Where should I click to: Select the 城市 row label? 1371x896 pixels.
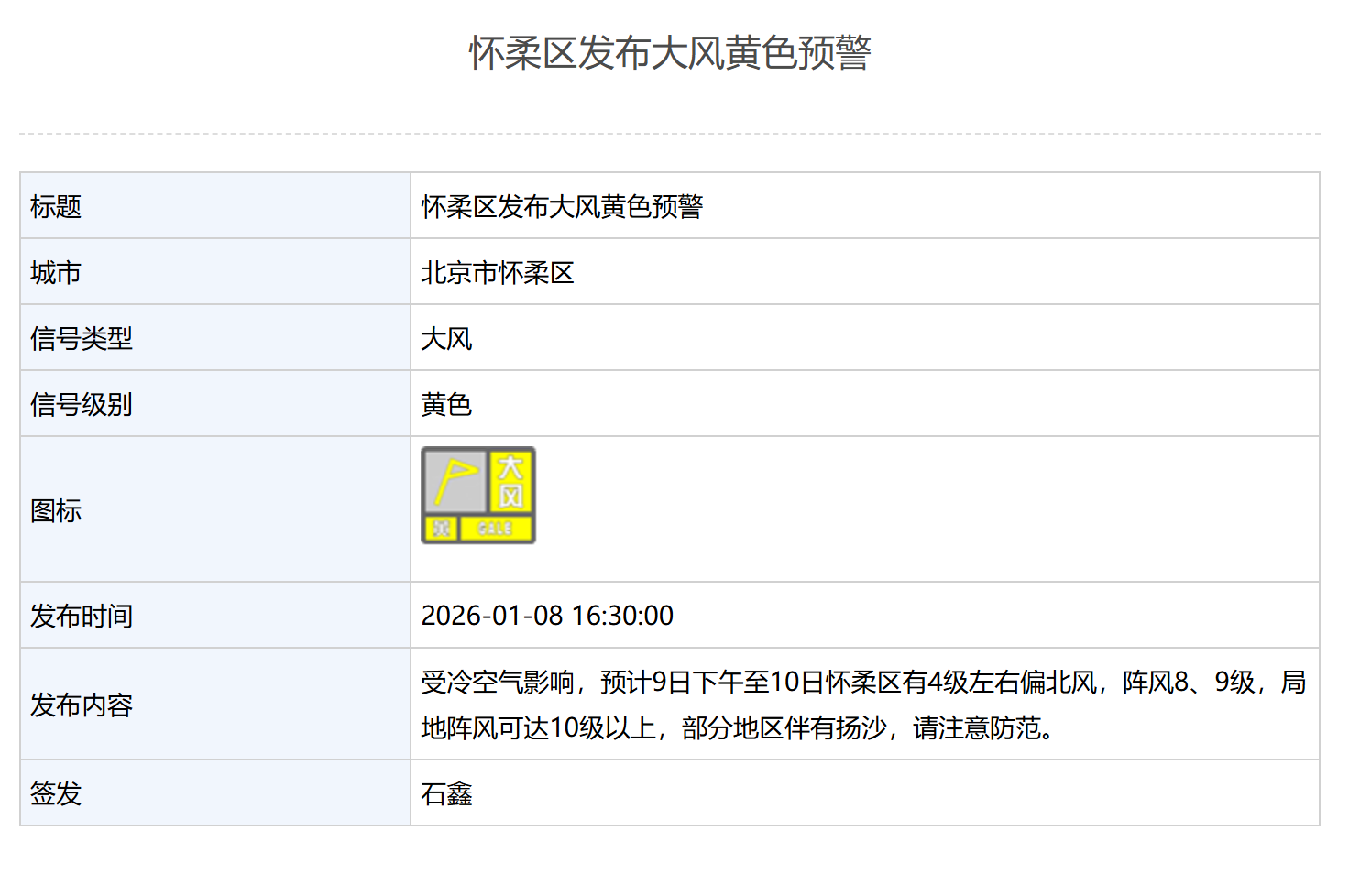(56, 273)
